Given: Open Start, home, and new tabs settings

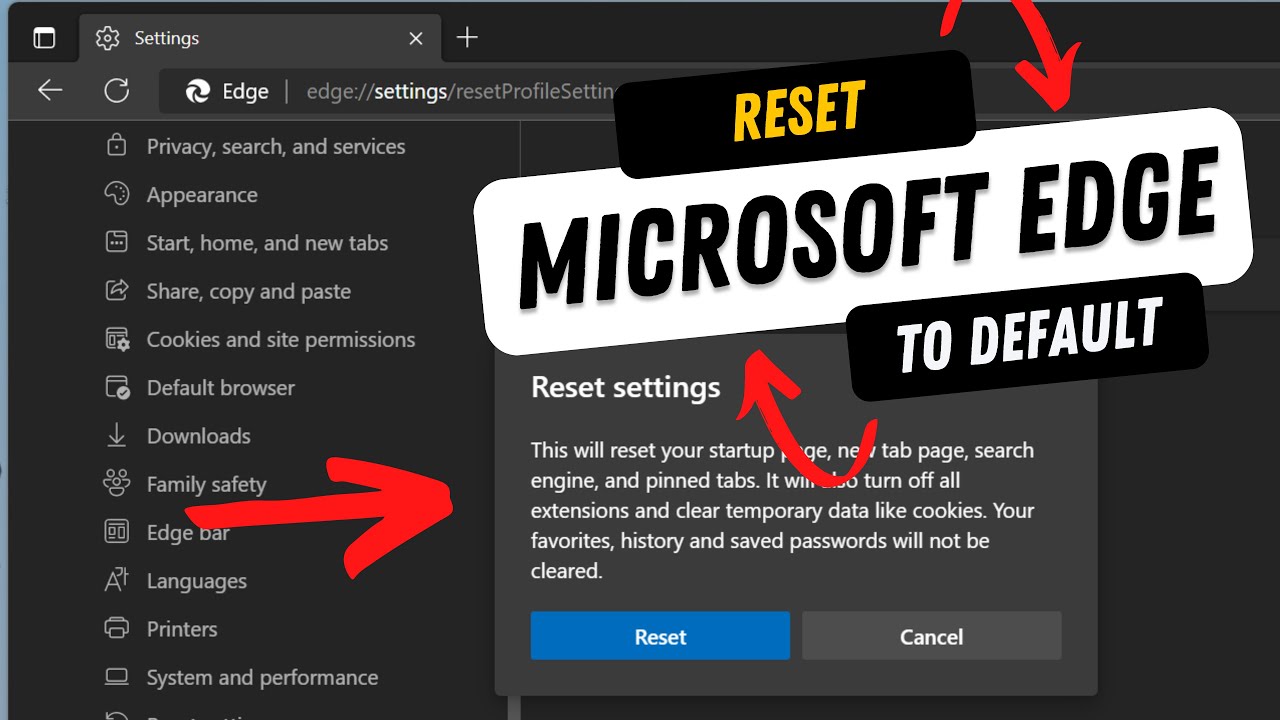Looking at the screenshot, I should pyautogui.click(x=267, y=243).
